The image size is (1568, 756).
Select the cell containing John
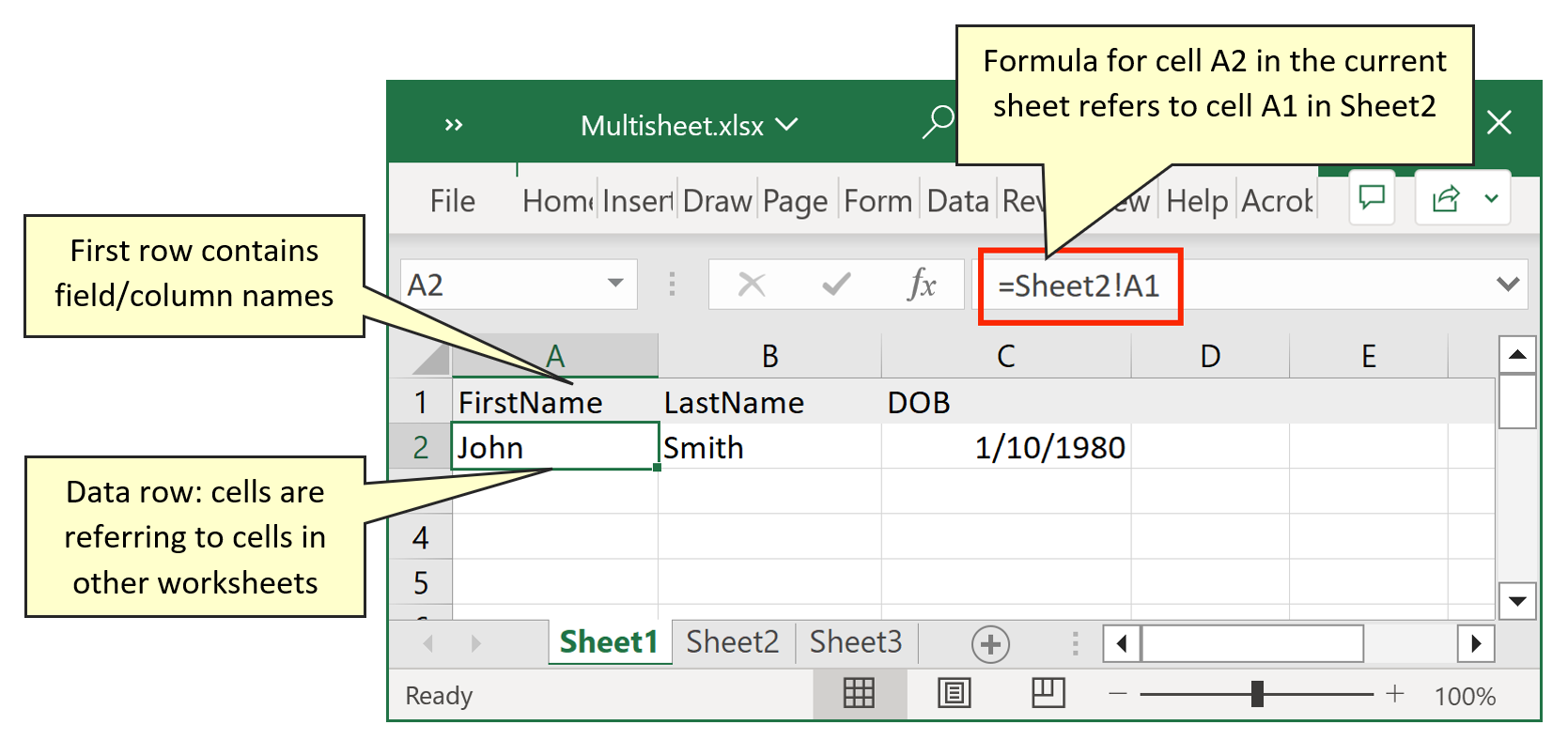pyautogui.click(x=555, y=447)
